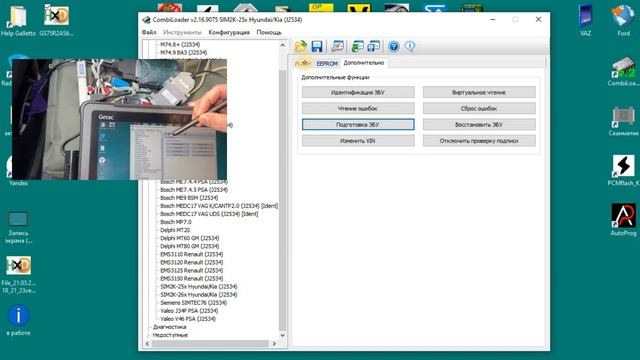This screenshot has height=360, width=640.
Task: Select Диагностика tree node
Action: tap(169, 327)
